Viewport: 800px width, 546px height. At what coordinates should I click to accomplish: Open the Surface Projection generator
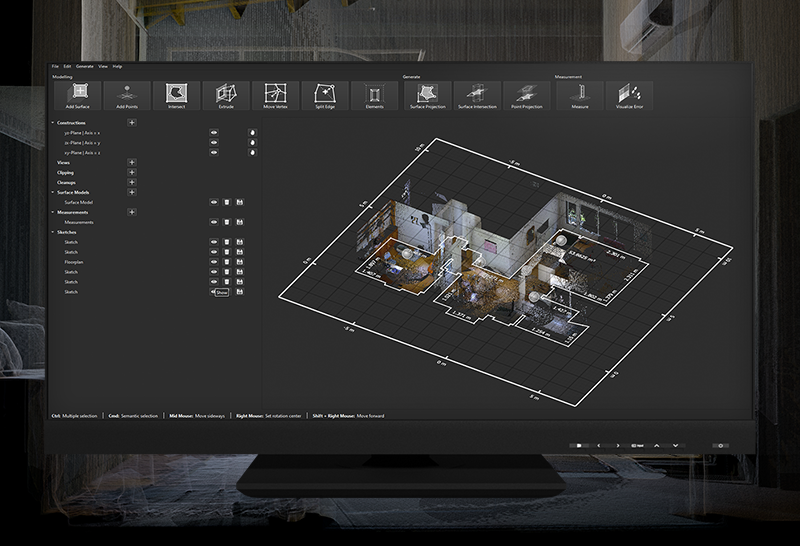[427, 96]
